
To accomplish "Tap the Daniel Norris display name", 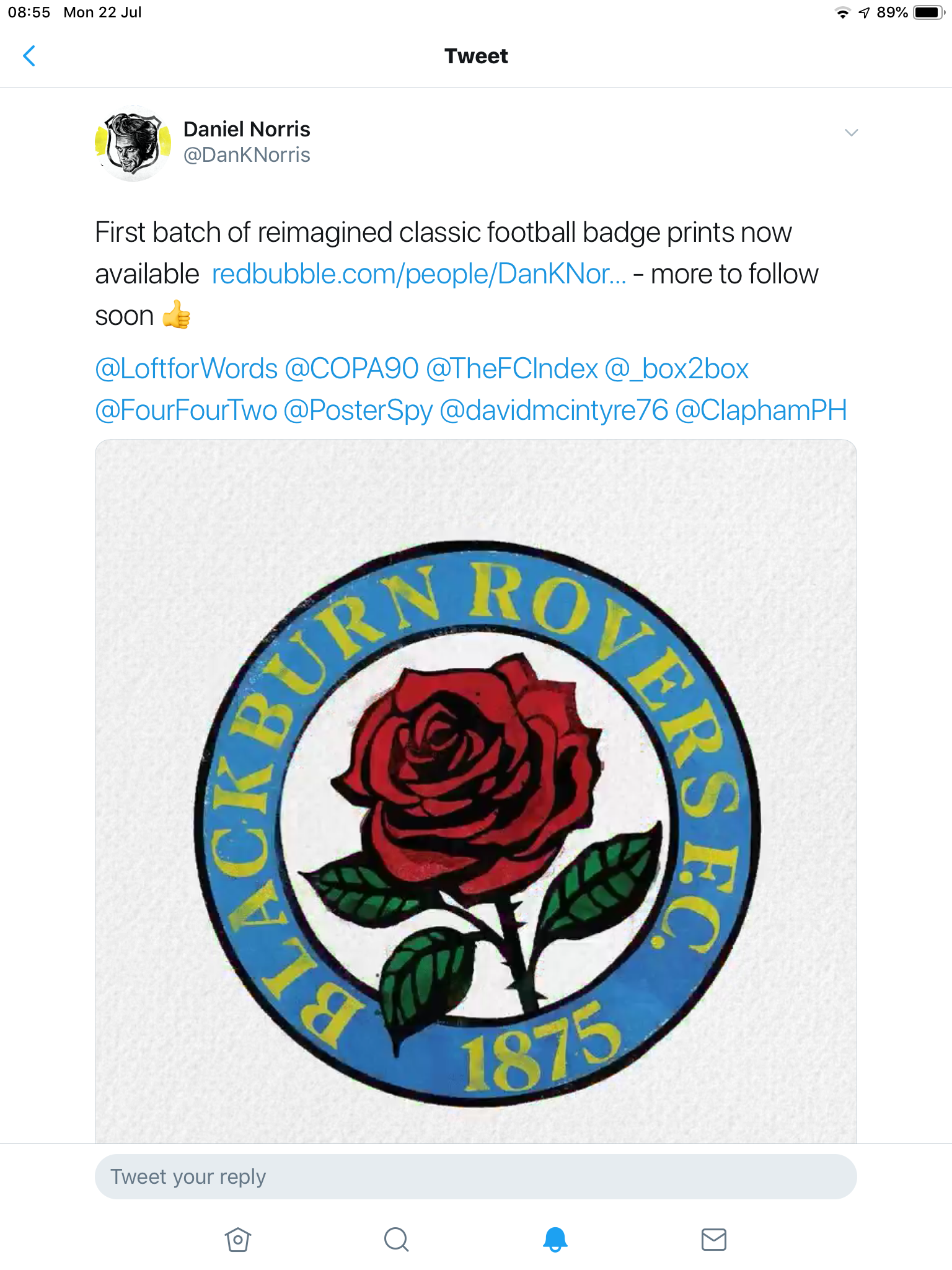I will click(247, 129).
